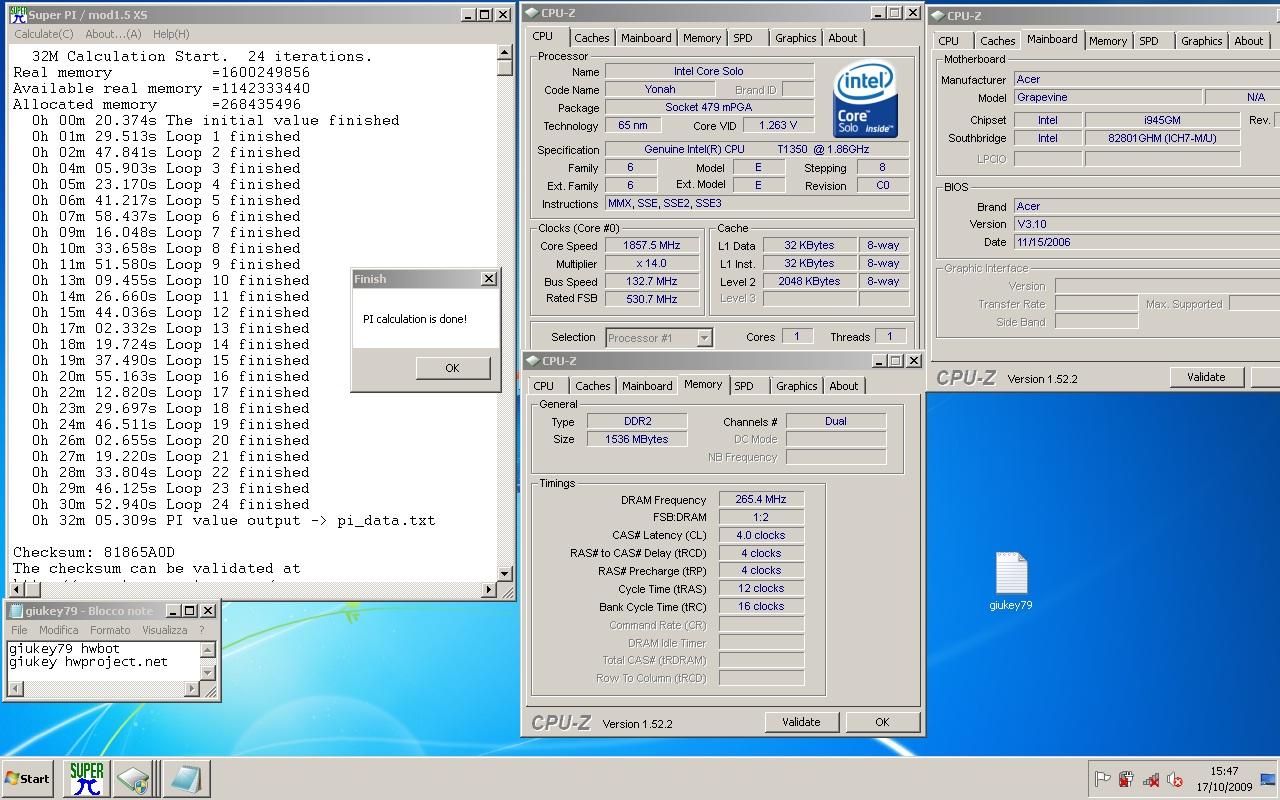Screen dimensions: 1280x800
Task: Switch to About tab in CPU window
Action: (x=843, y=38)
